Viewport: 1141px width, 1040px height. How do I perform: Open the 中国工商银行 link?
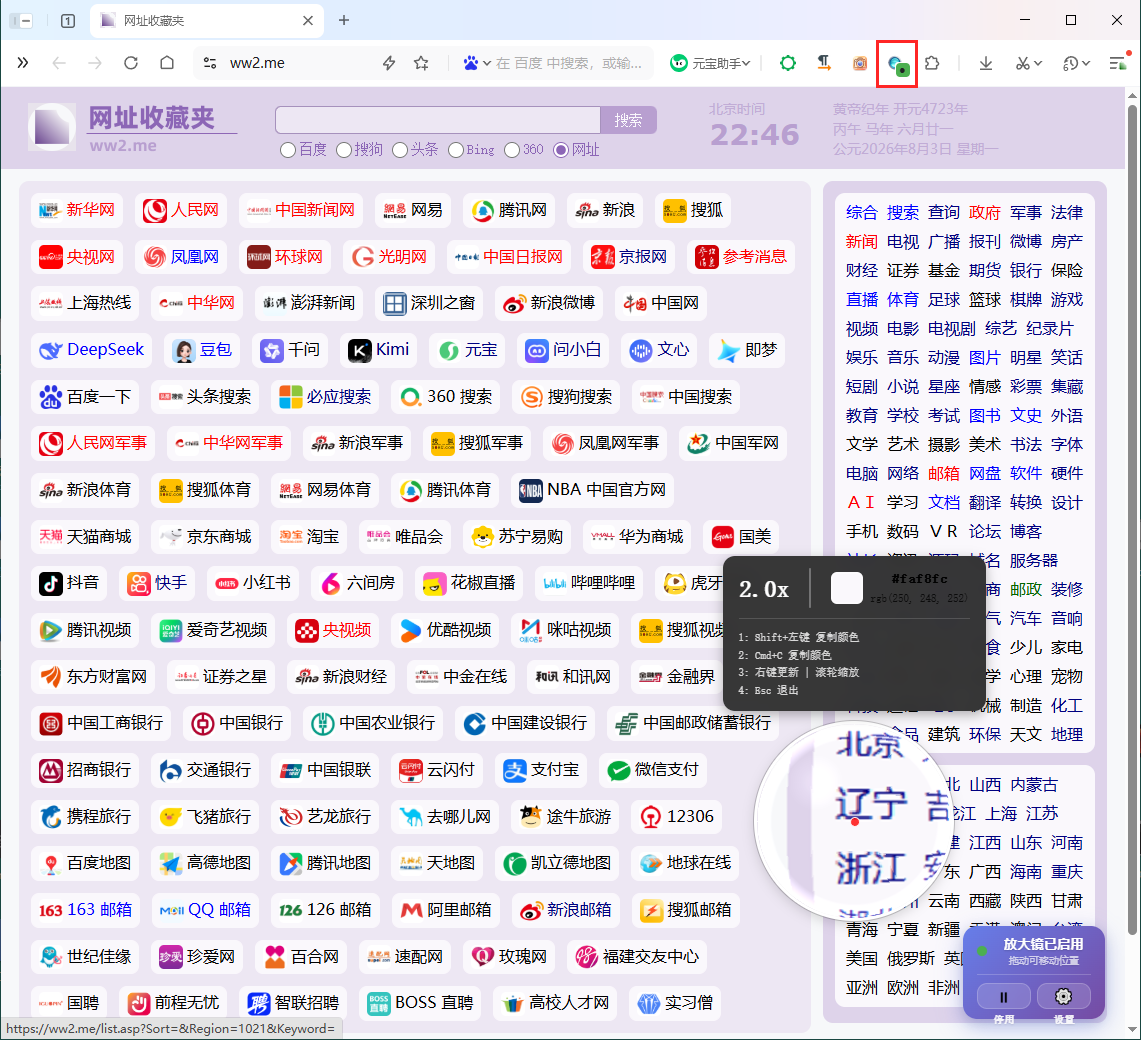pos(101,723)
